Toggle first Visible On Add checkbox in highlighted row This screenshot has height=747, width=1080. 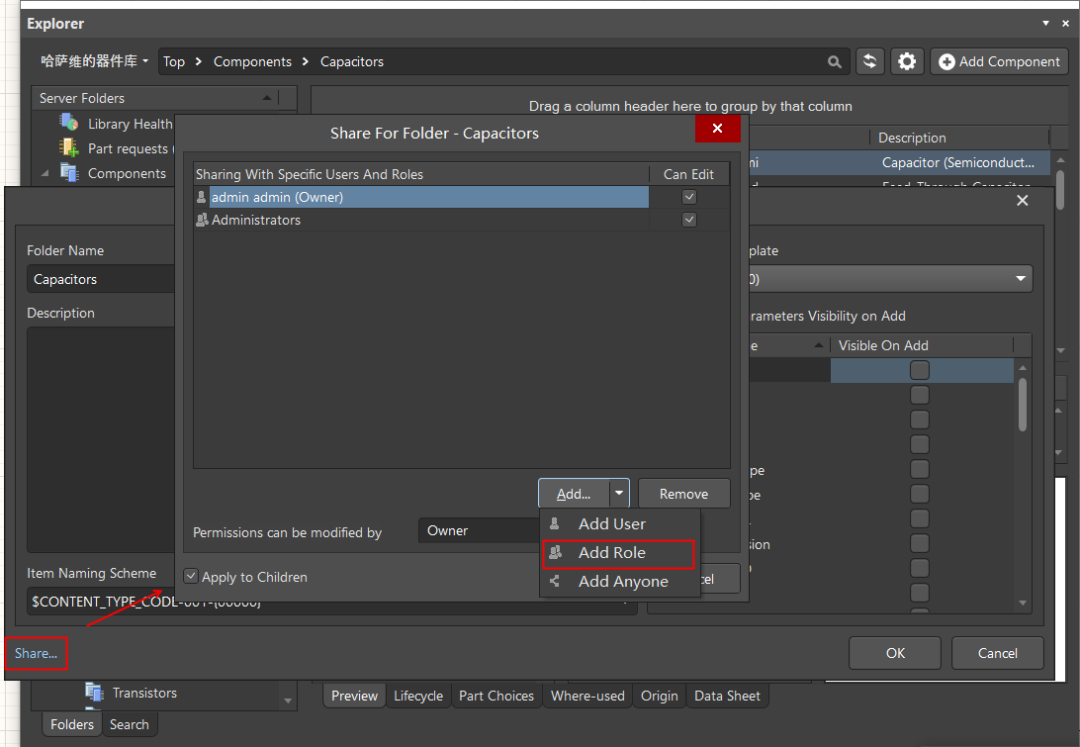click(x=920, y=370)
